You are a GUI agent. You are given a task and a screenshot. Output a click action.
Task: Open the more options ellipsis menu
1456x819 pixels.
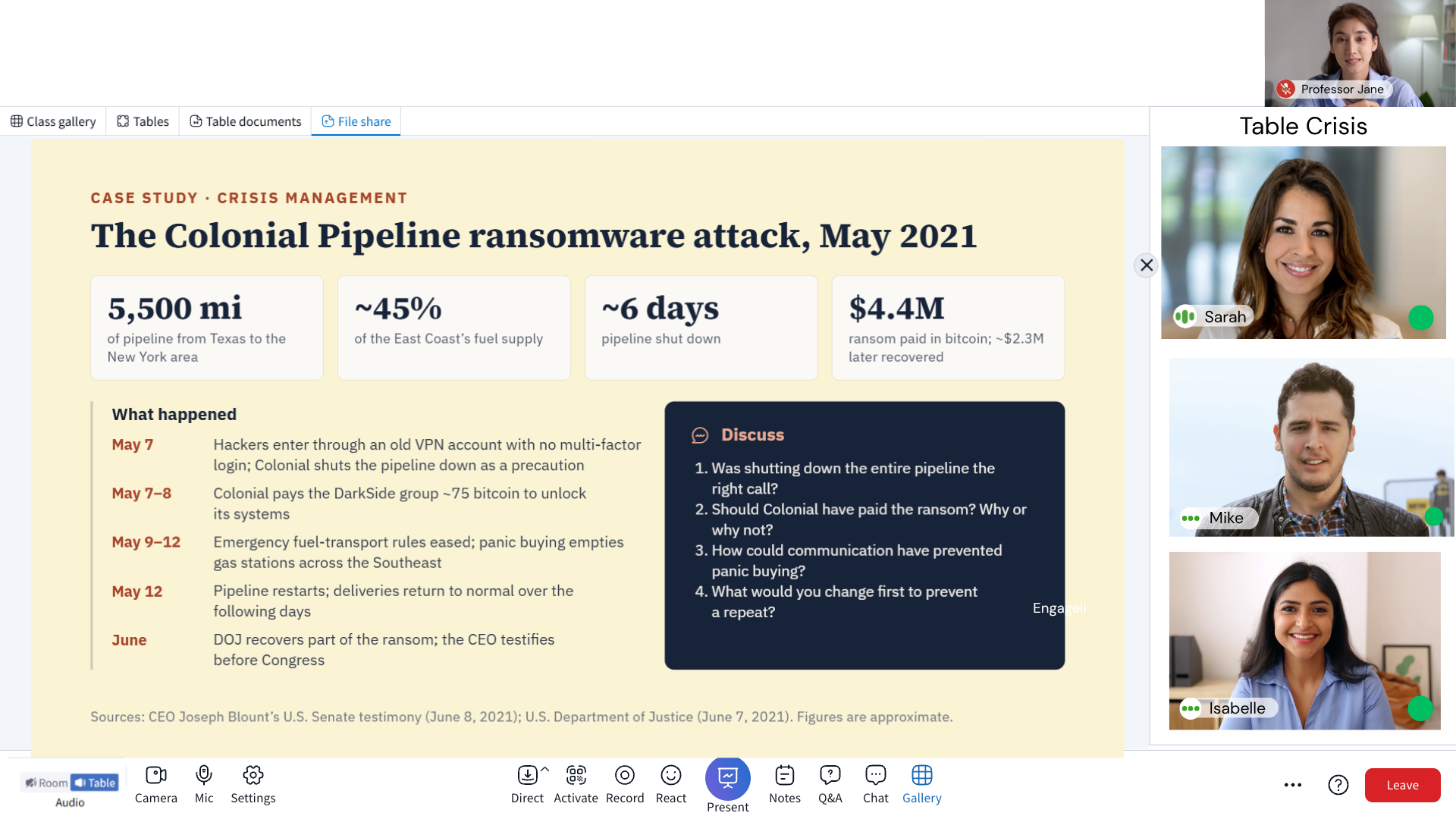click(x=1293, y=785)
